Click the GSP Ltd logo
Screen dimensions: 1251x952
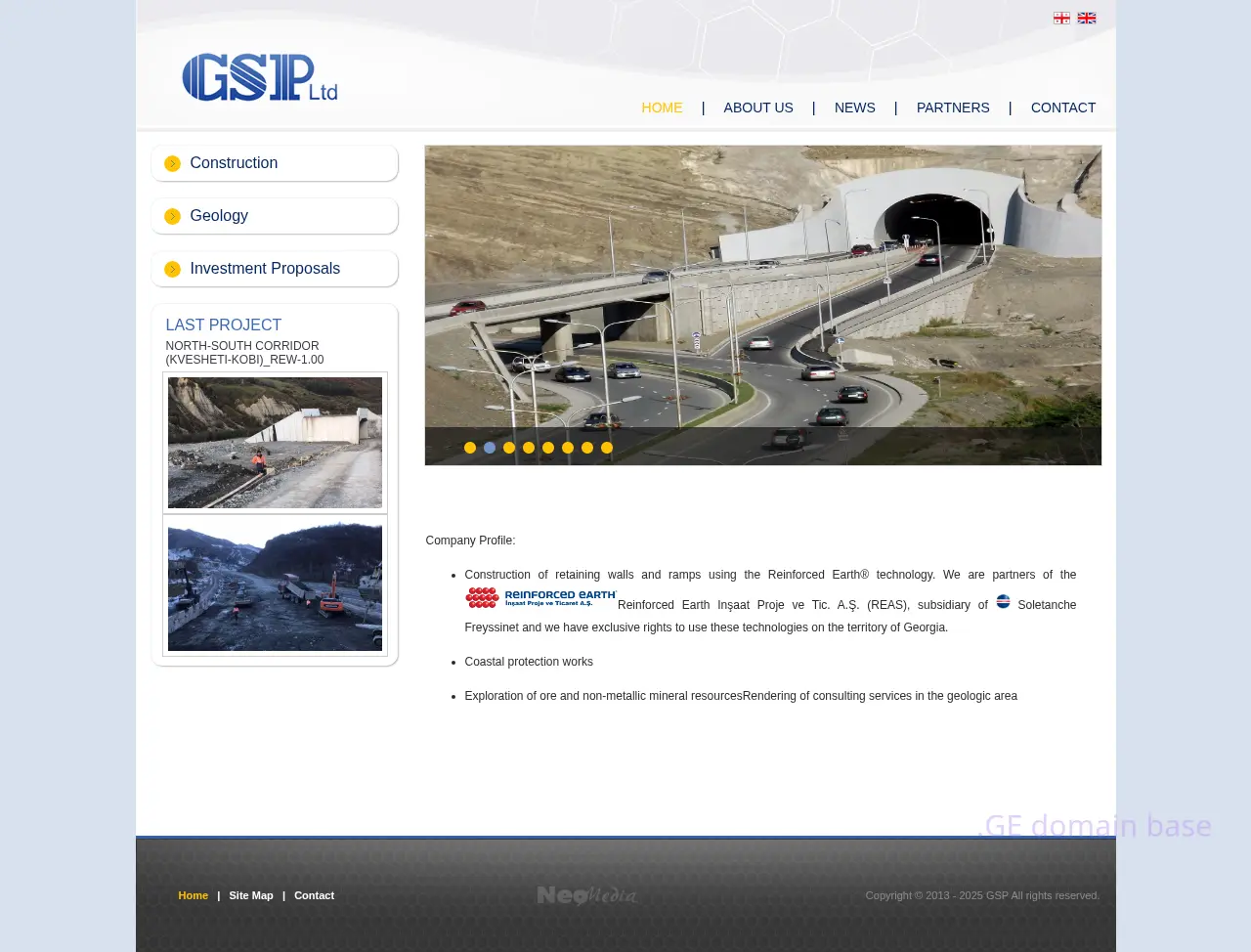[x=260, y=77]
